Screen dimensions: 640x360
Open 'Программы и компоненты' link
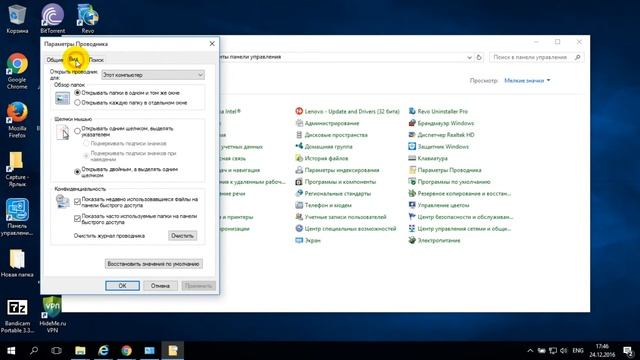(336, 182)
